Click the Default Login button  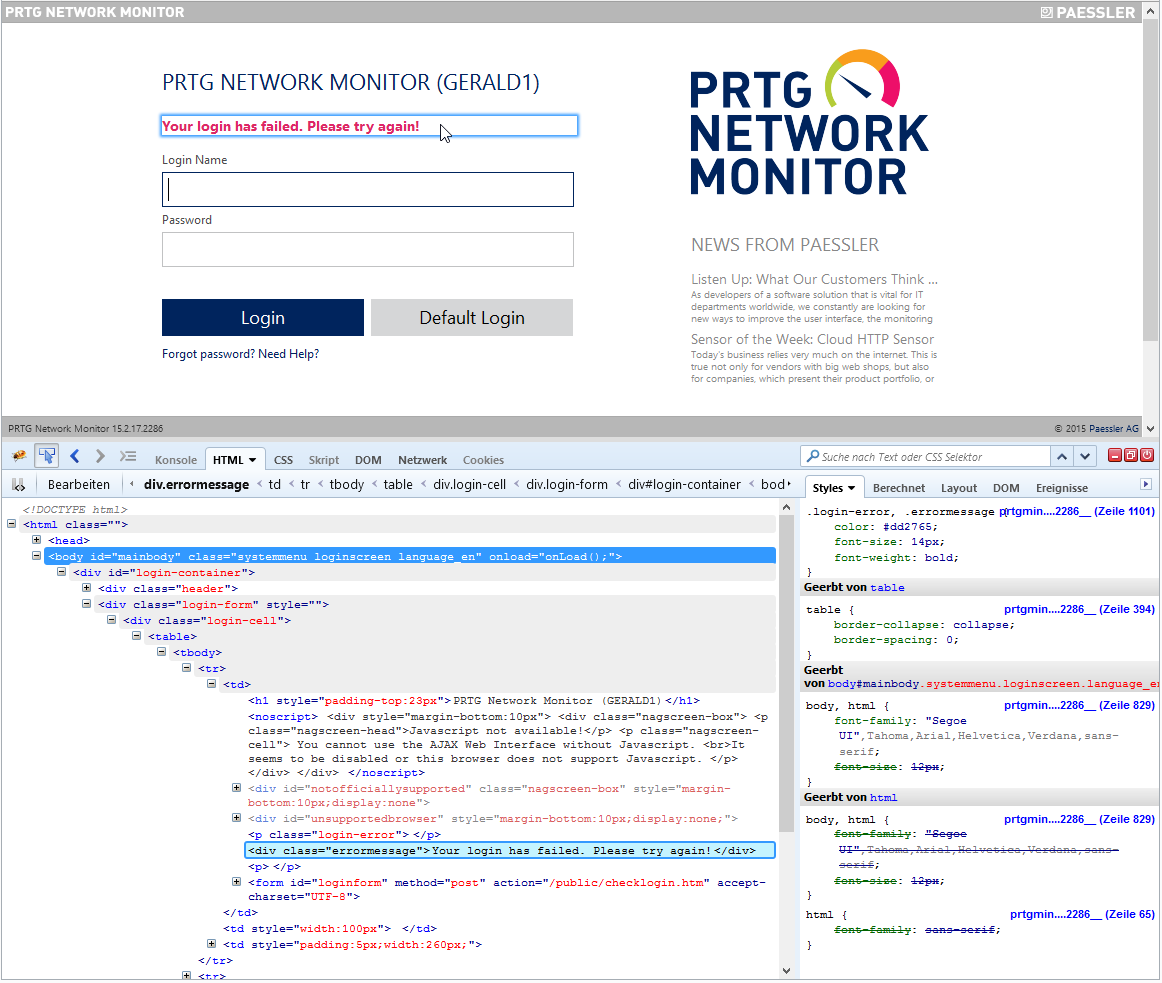(x=471, y=317)
